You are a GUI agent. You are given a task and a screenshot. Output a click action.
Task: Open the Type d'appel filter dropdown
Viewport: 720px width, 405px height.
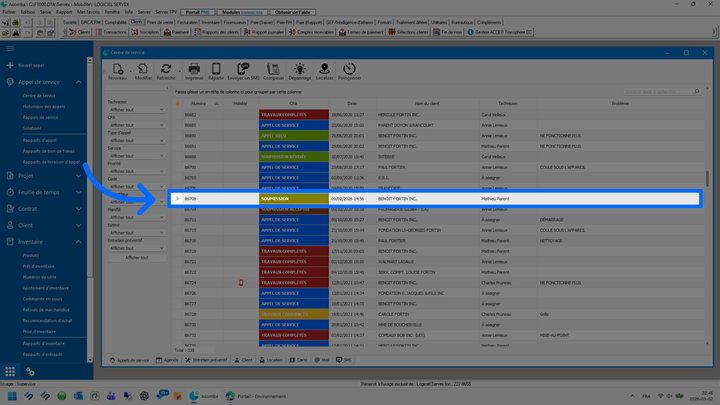coord(136,141)
